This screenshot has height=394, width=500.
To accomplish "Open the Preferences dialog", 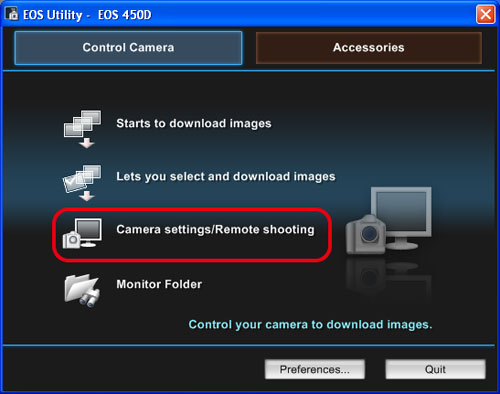I will (x=315, y=369).
